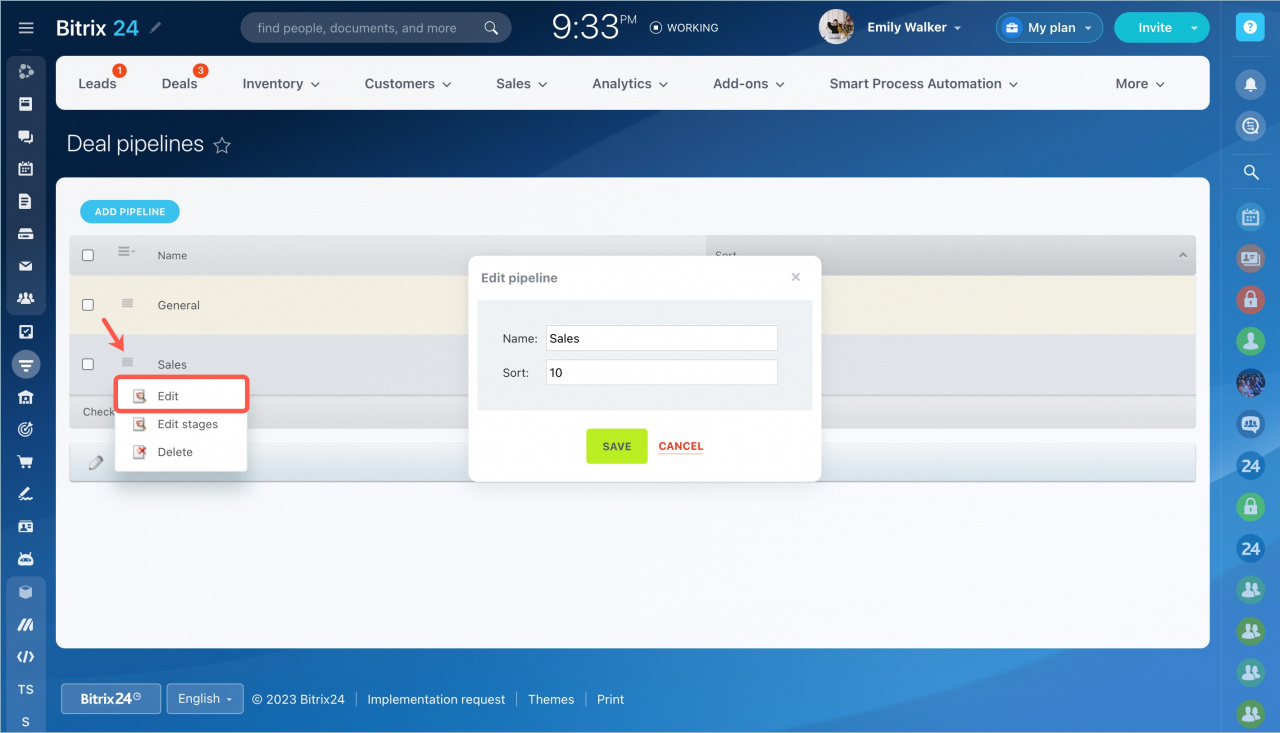Open the row action menu icon for General
This screenshot has width=1280, height=733.
[x=127, y=303]
